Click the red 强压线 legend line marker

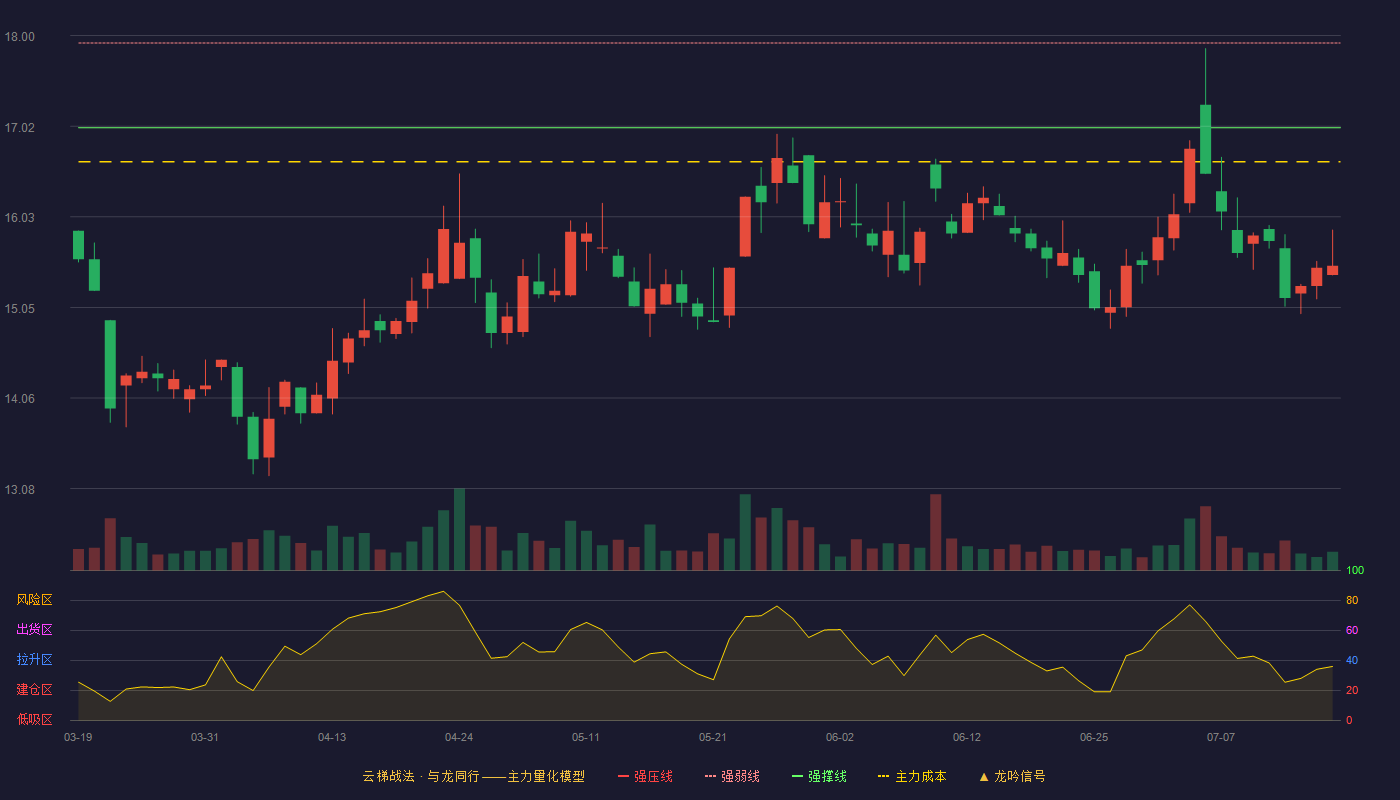(x=624, y=776)
